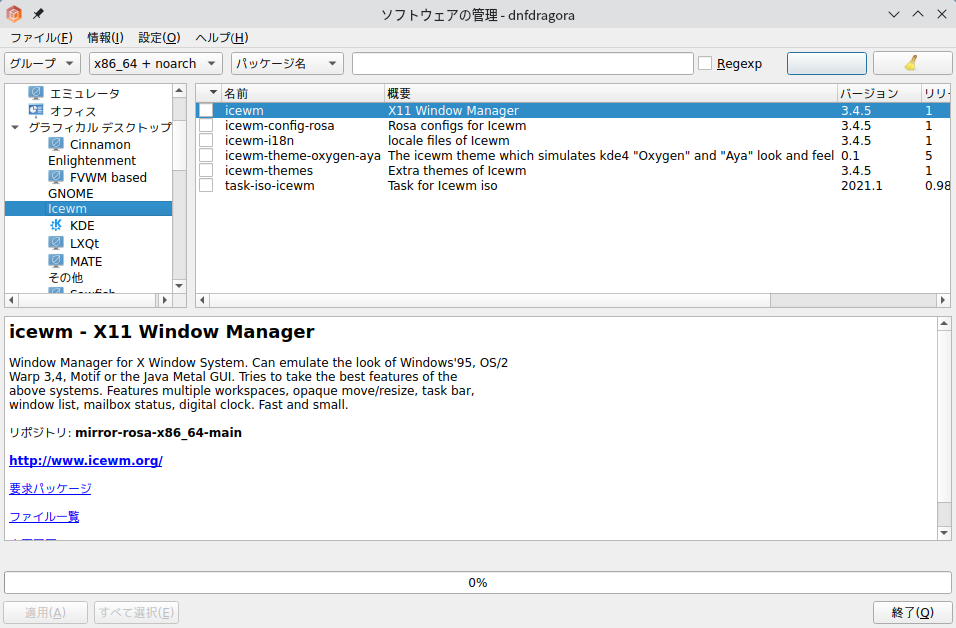Select the その他 group
The width and height of the screenshot is (956, 628).
pyautogui.click(x=65, y=277)
